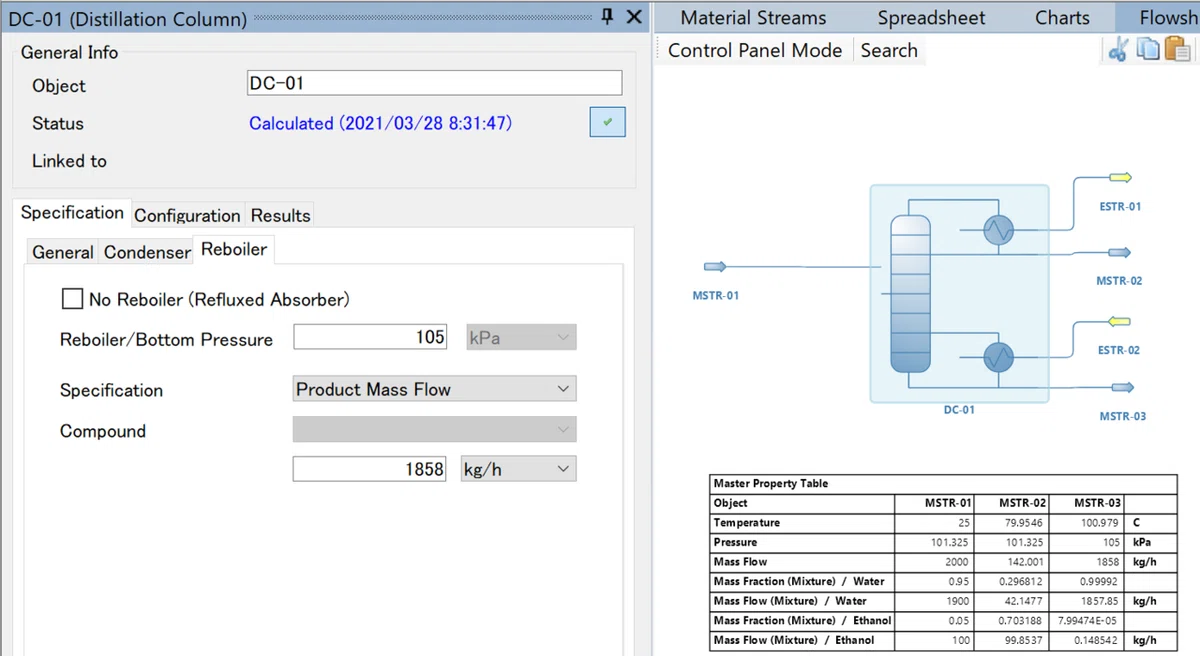Click the Master Property Table title

point(771,483)
